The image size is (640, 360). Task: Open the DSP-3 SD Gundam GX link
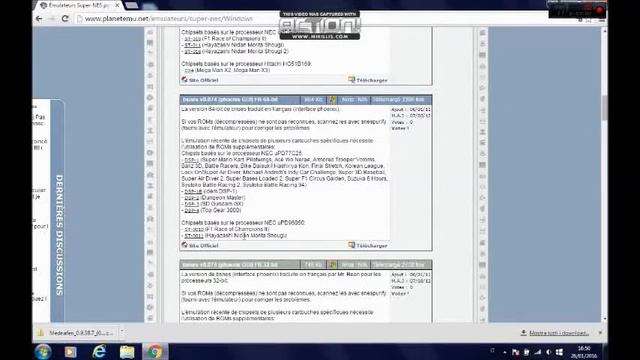point(191,204)
